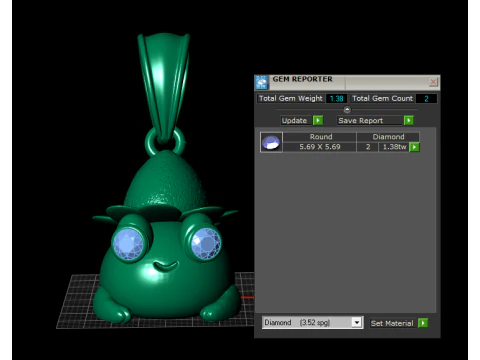Click the Set Material button
480x360 pixels.
[393, 323]
